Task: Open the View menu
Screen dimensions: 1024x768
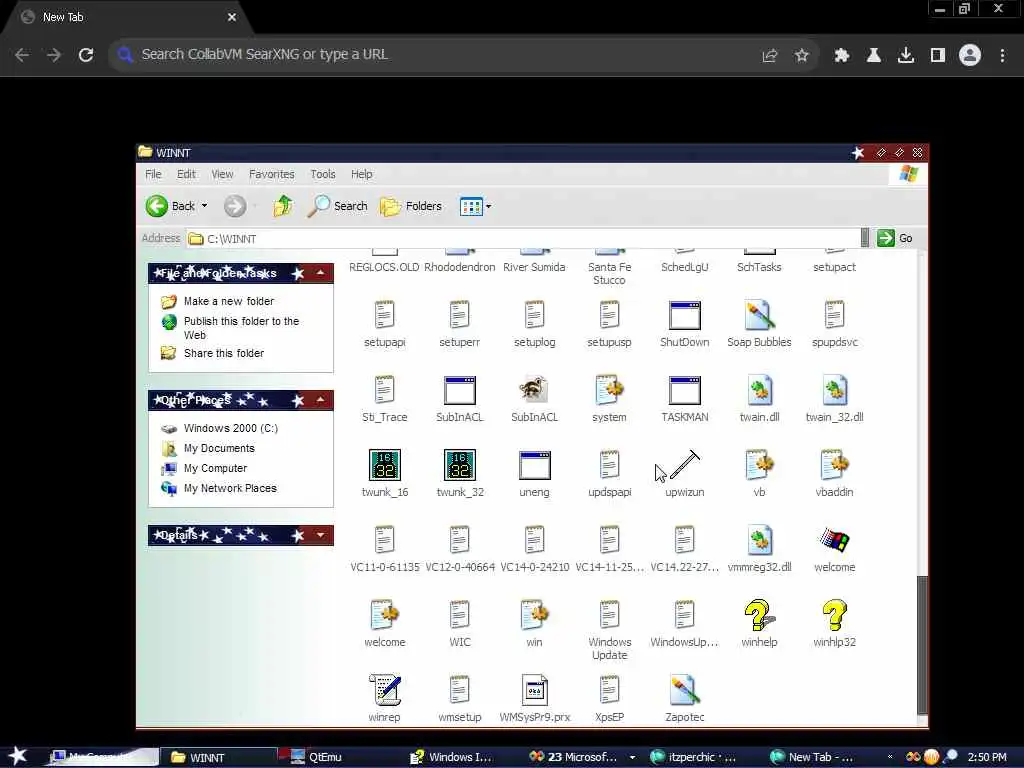Action: pos(222,174)
